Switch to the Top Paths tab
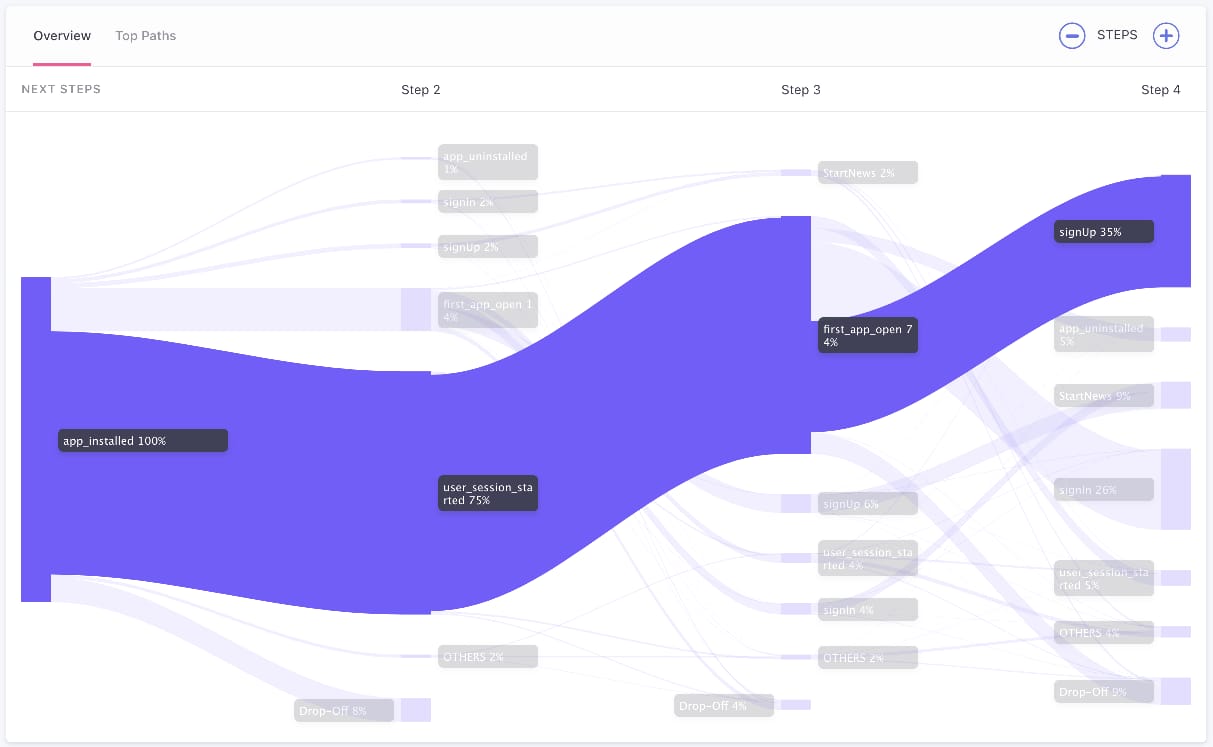Screen dimensions: 1213x747 pyautogui.click(x=145, y=36)
